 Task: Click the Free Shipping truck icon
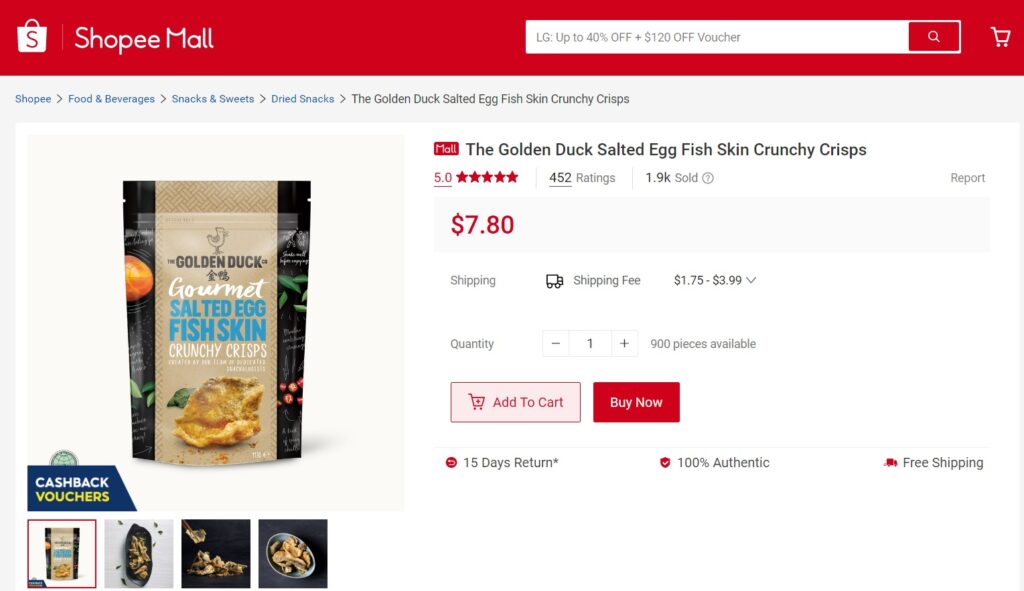(890, 463)
